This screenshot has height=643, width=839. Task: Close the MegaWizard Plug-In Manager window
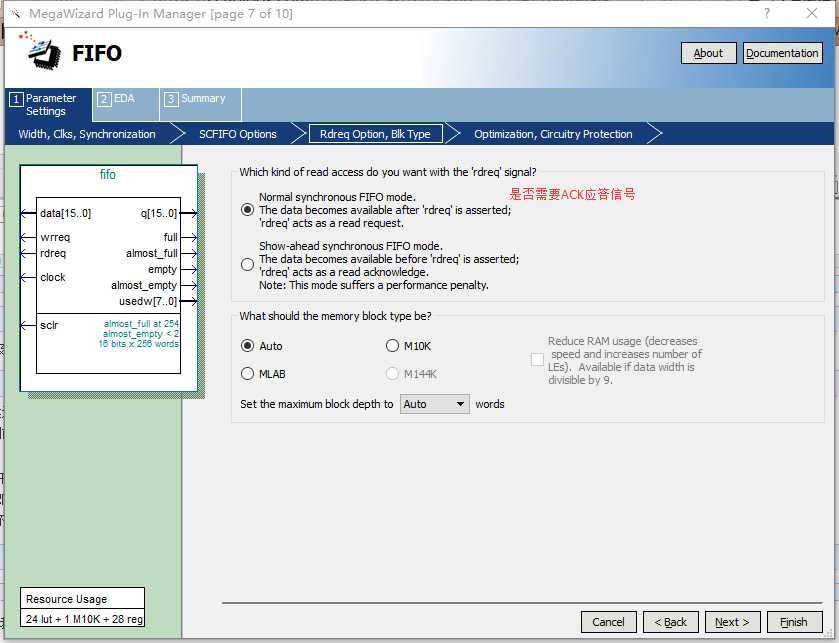tap(812, 13)
